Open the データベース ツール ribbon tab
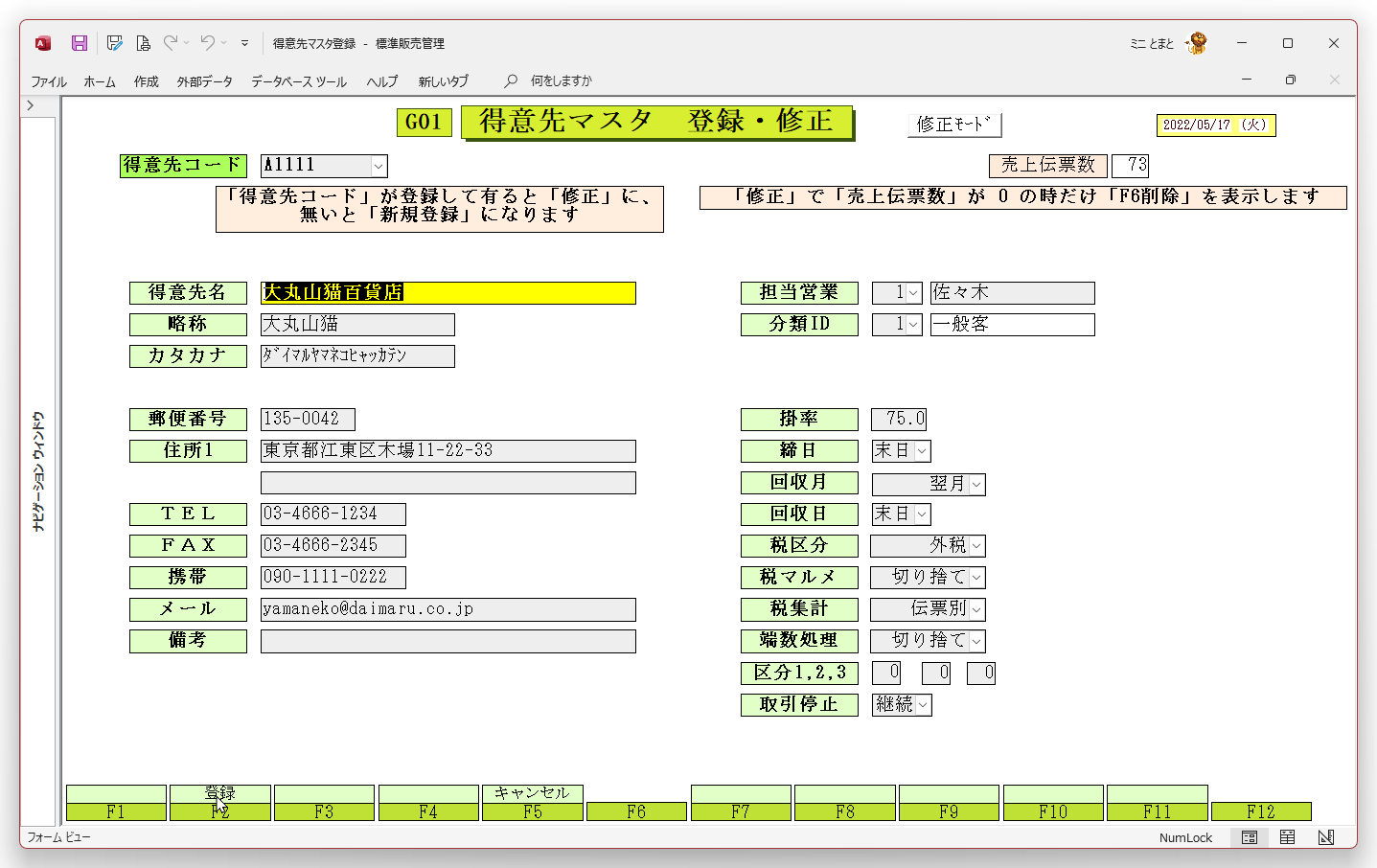Viewport: 1377px width, 868px height. click(x=299, y=81)
